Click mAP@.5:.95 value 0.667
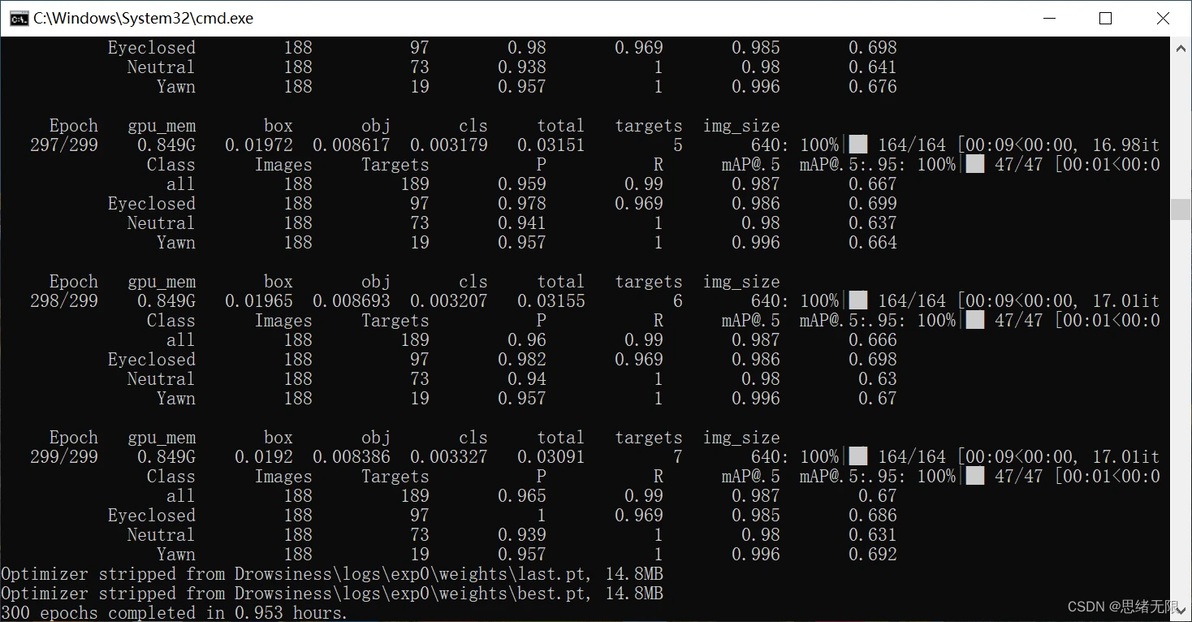The width and height of the screenshot is (1192, 622). 873,184
